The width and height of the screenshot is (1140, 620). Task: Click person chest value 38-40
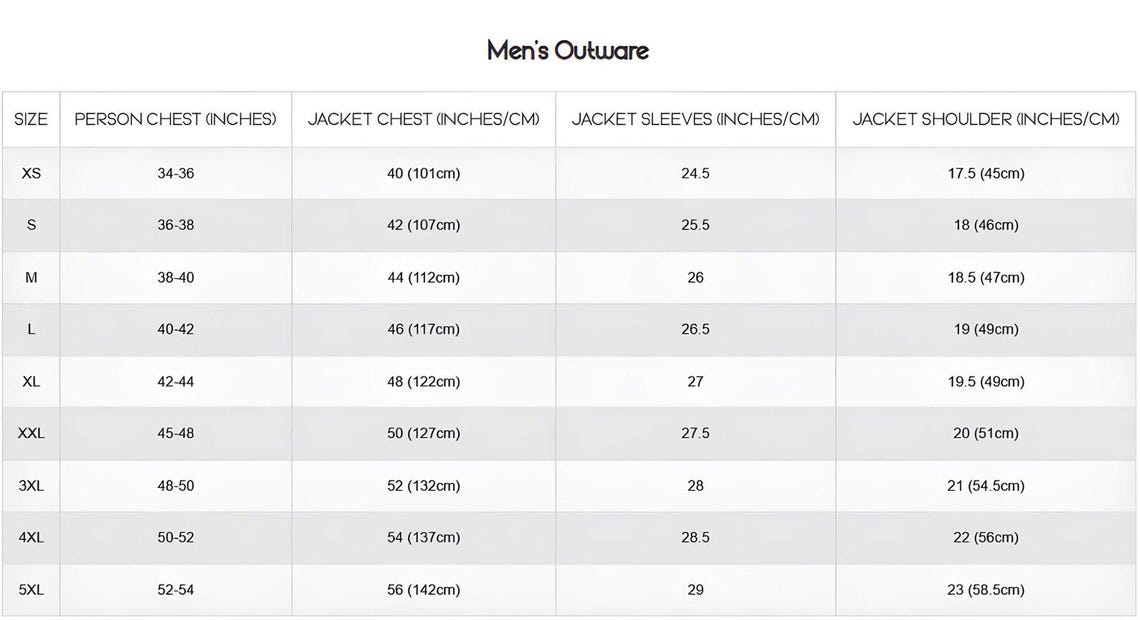point(175,277)
